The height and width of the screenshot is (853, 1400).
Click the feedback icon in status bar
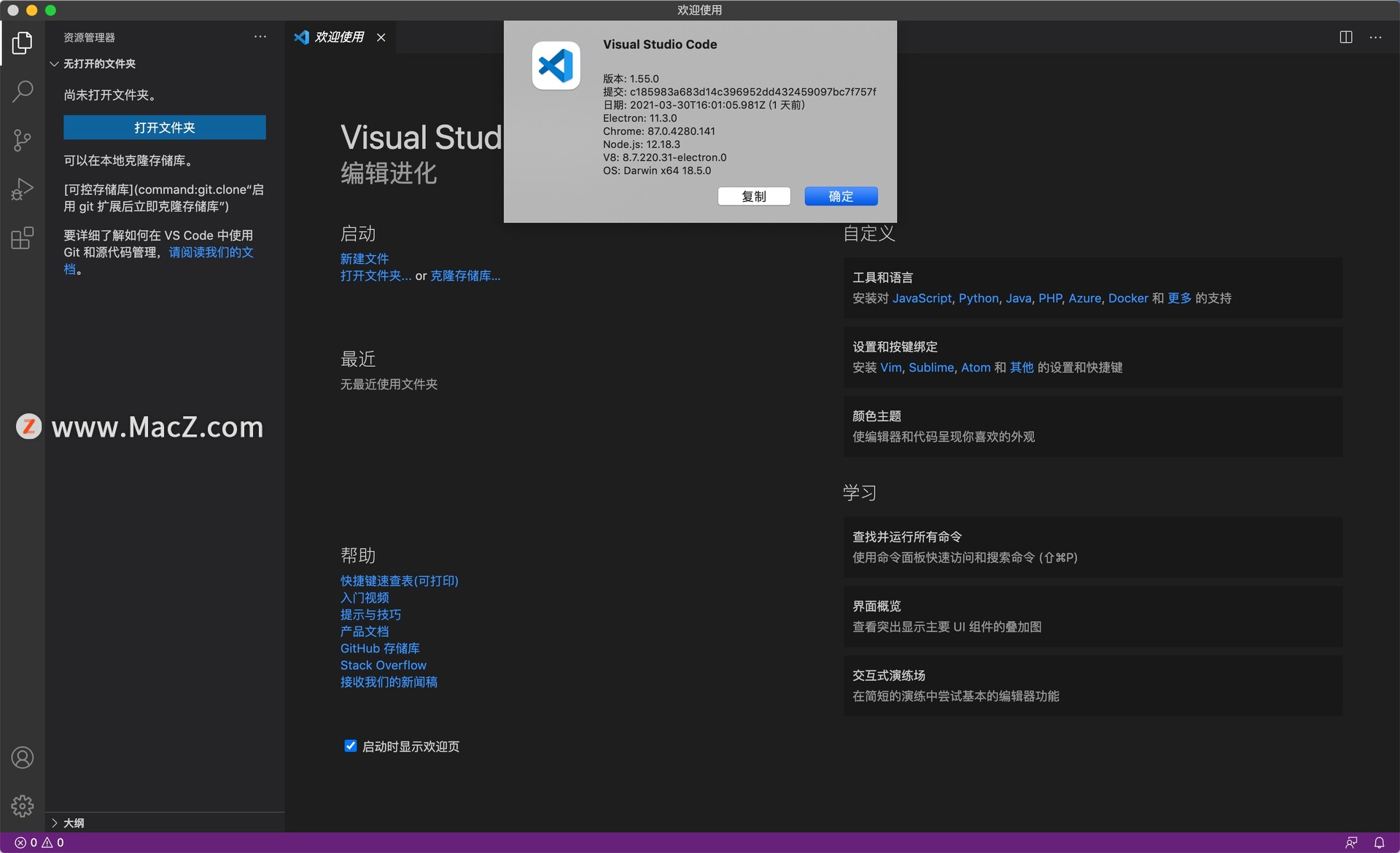[x=1351, y=842]
